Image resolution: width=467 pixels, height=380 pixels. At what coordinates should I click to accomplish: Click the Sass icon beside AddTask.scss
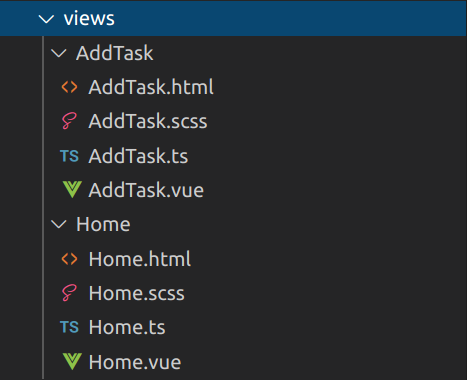point(69,121)
